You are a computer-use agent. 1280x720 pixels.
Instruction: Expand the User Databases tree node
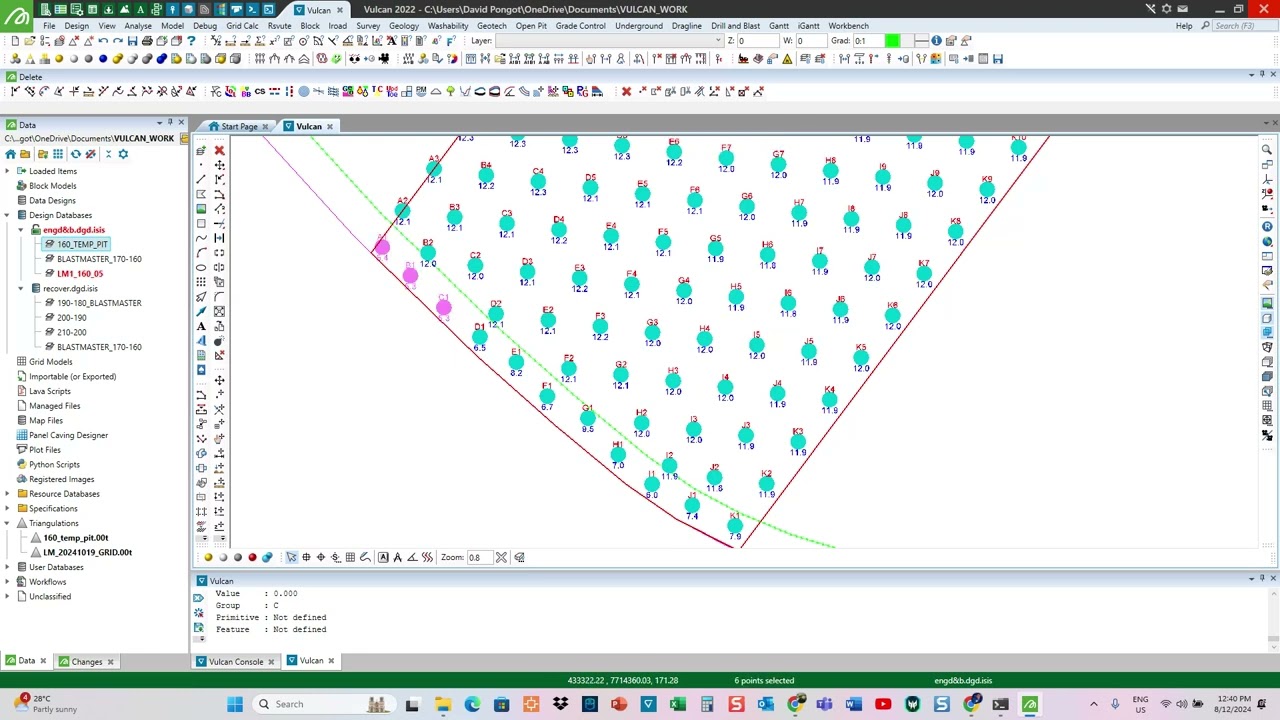[8, 567]
